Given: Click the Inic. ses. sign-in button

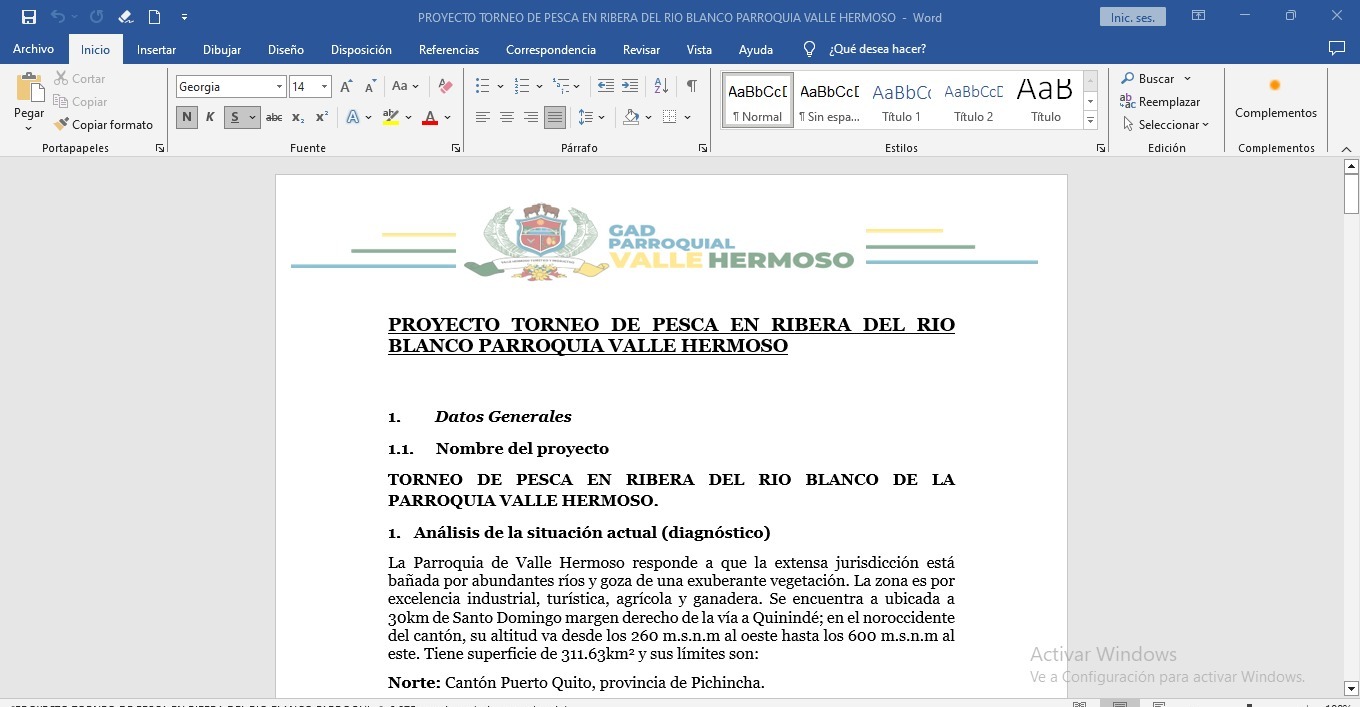Looking at the screenshot, I should (x=1132, y=17).
